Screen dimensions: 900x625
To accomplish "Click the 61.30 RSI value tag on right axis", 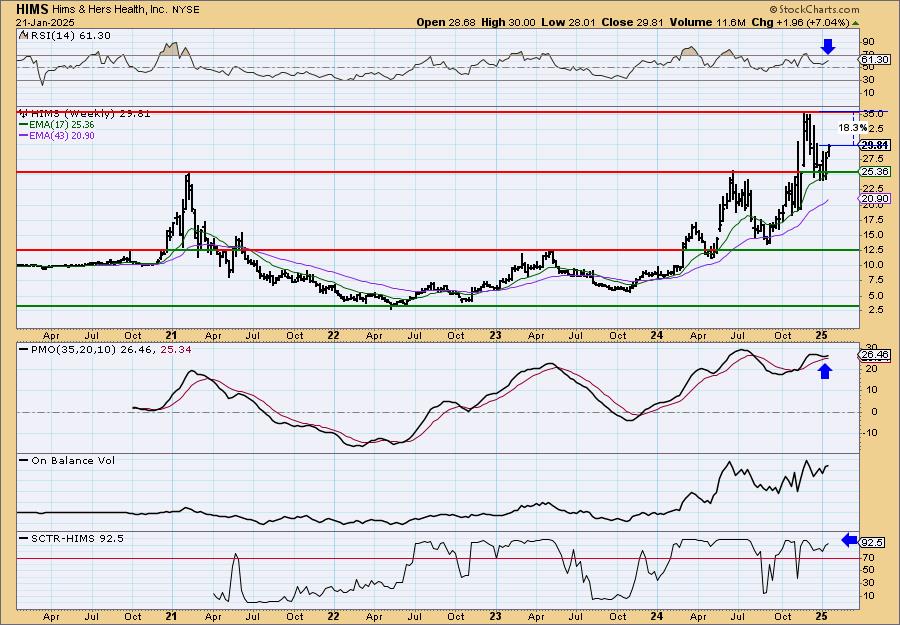I will (x=875, y=60).
